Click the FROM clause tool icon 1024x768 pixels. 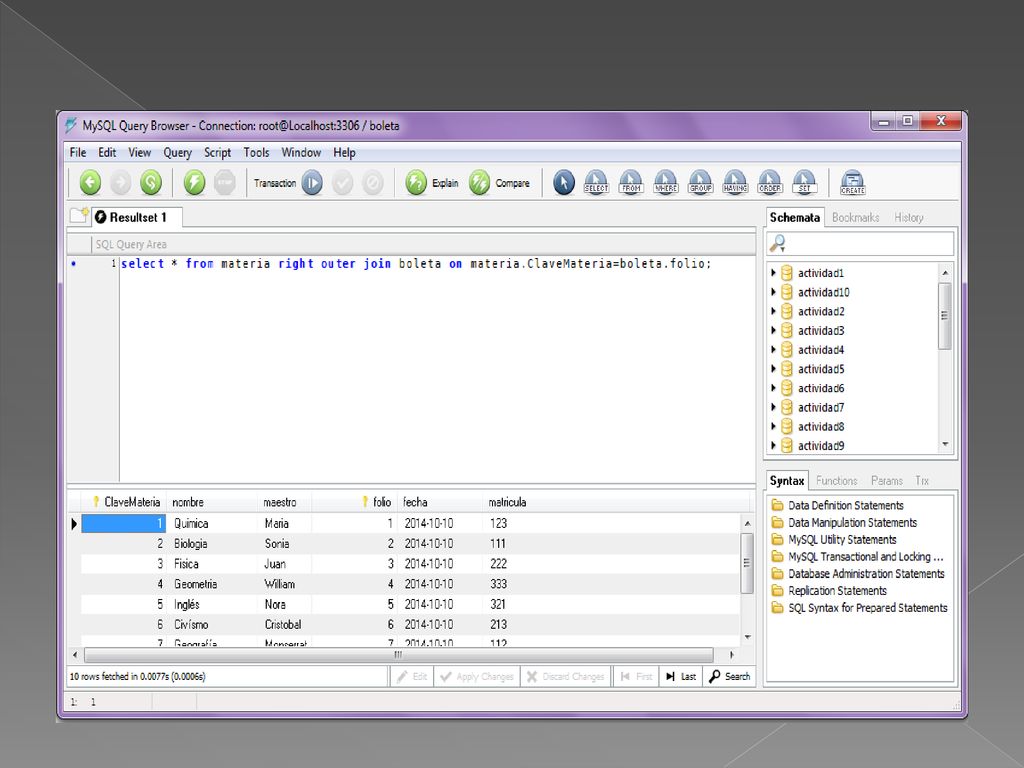click(631, 182)
